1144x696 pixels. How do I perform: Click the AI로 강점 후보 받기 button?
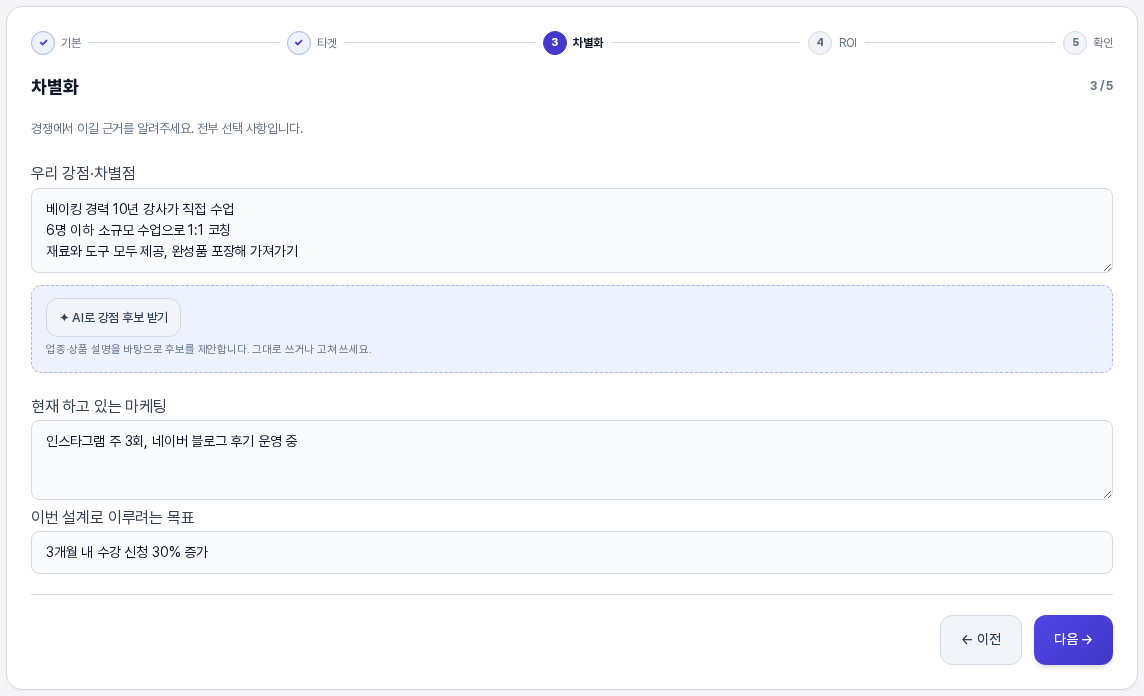pos(113,317)
